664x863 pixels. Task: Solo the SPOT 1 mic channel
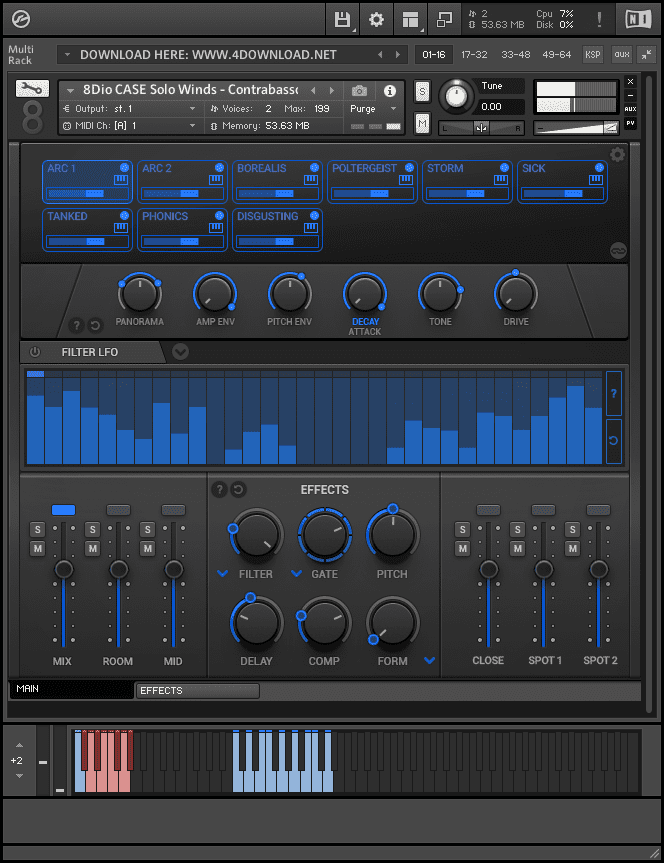pos(518,529)
